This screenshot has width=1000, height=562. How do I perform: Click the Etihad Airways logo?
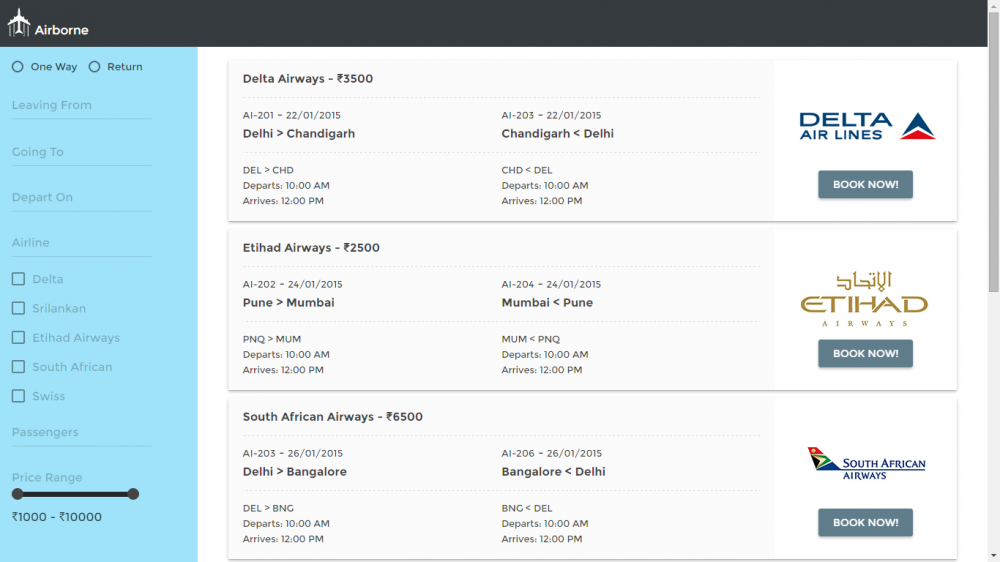click(865, 298)
